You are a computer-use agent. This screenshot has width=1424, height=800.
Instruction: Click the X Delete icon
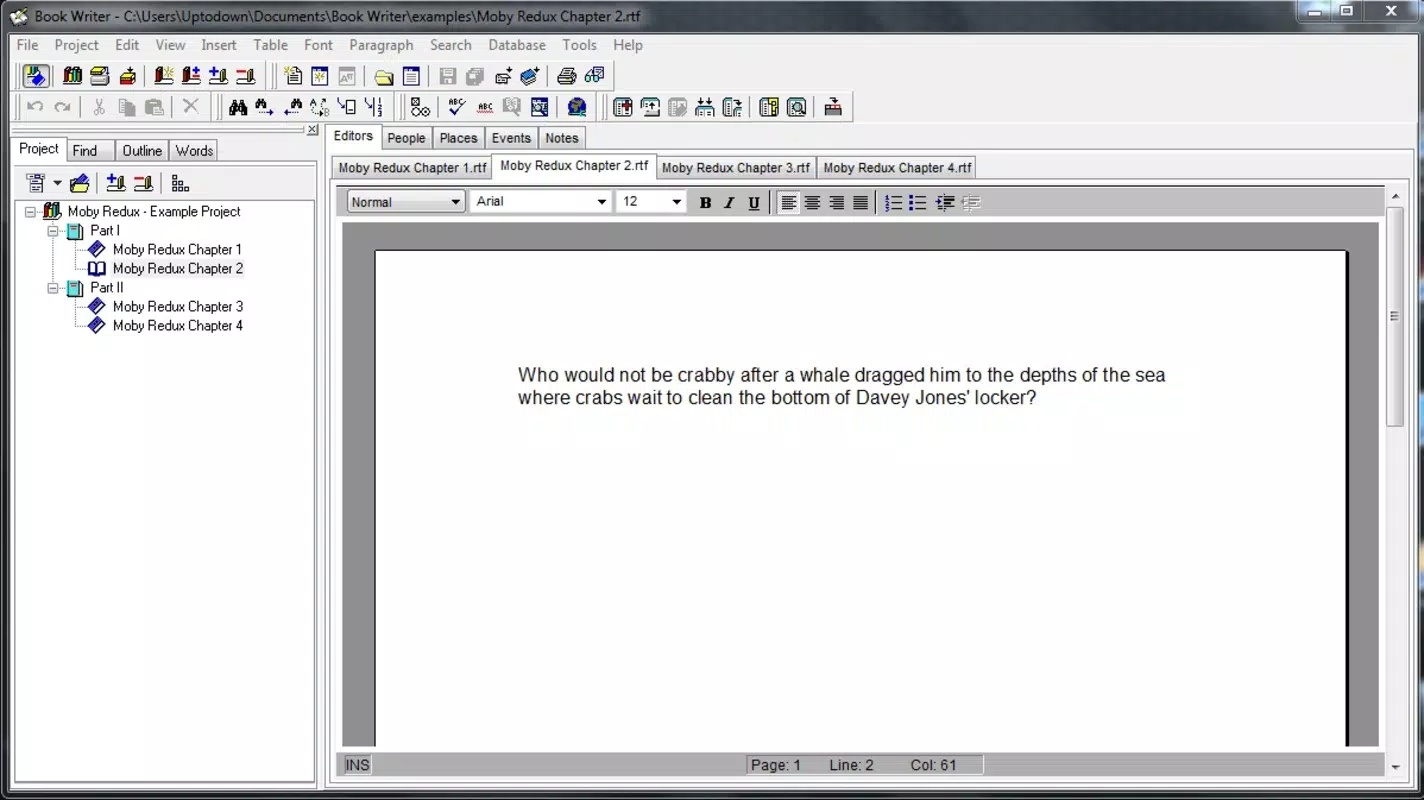(190, 107)
